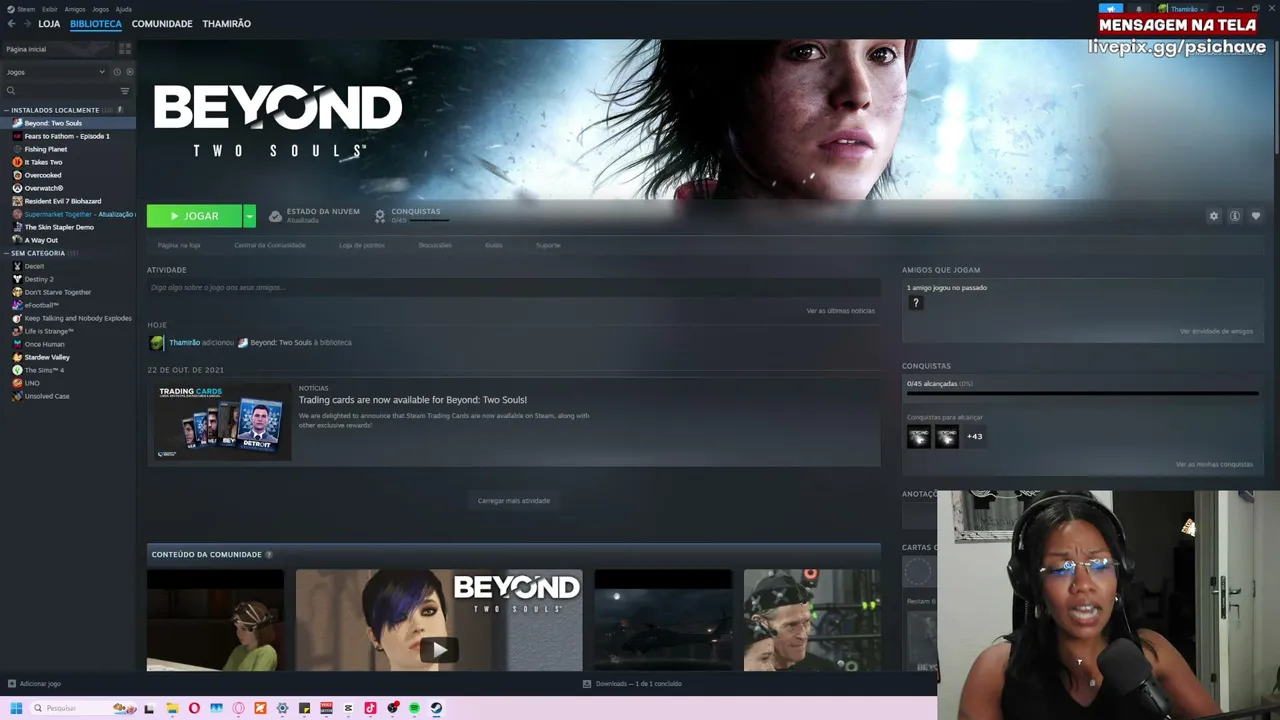This screenshot has height=720, width=1280.
Task: Click the Adicionar jogo plus icon
Action: [x=11, y=684]
